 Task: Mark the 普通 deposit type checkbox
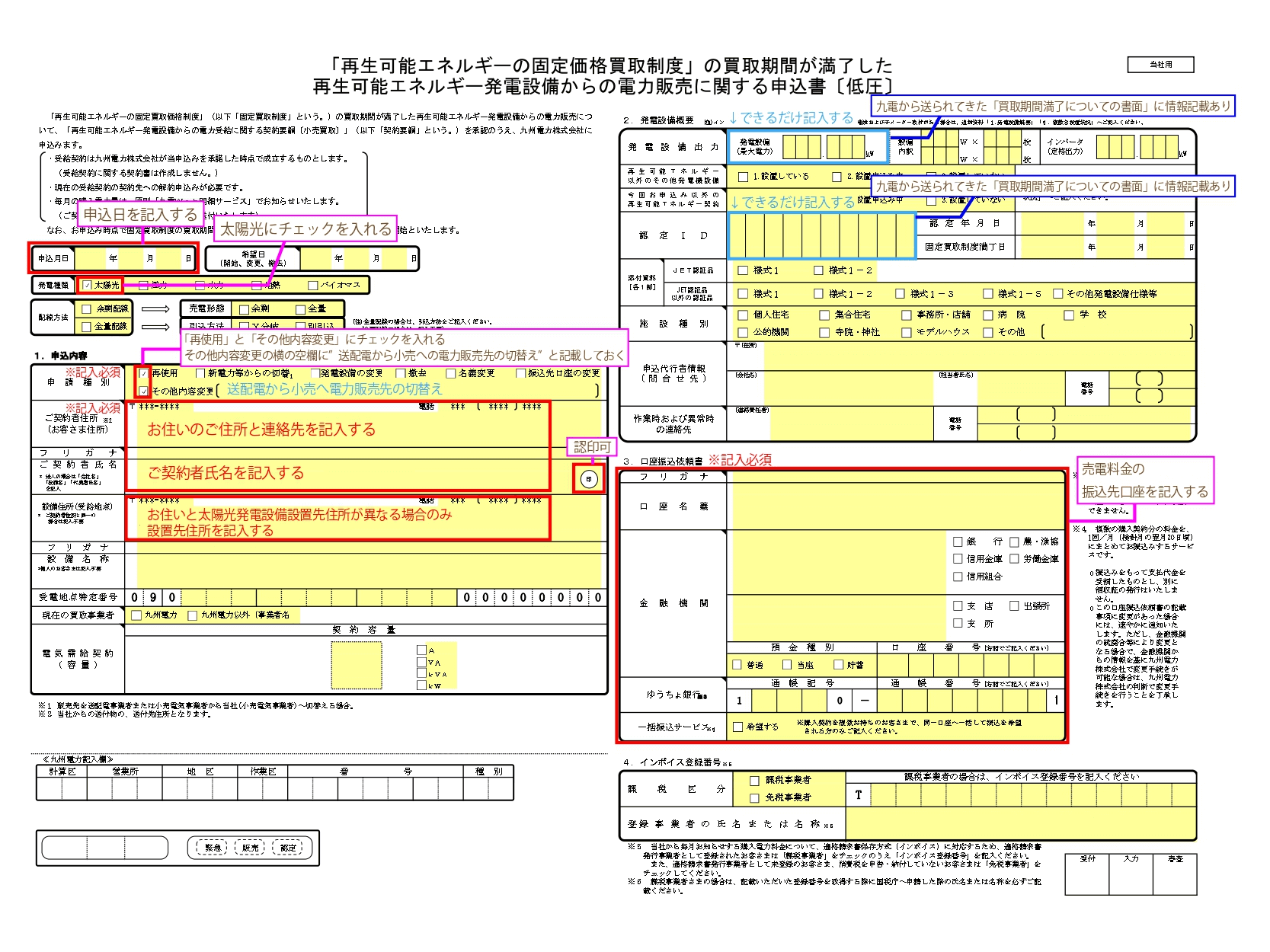(x=737, y=665)
